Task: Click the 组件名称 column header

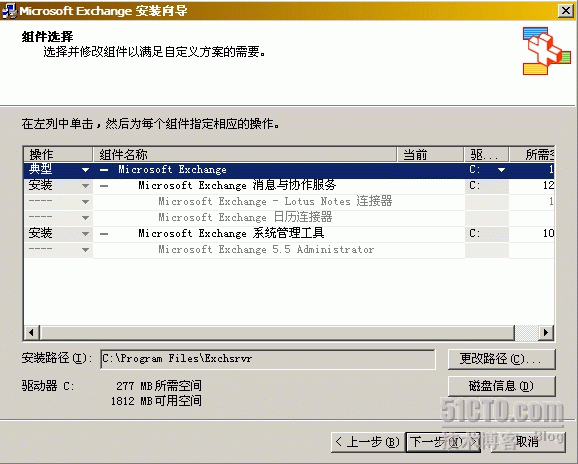Action: 245,154
